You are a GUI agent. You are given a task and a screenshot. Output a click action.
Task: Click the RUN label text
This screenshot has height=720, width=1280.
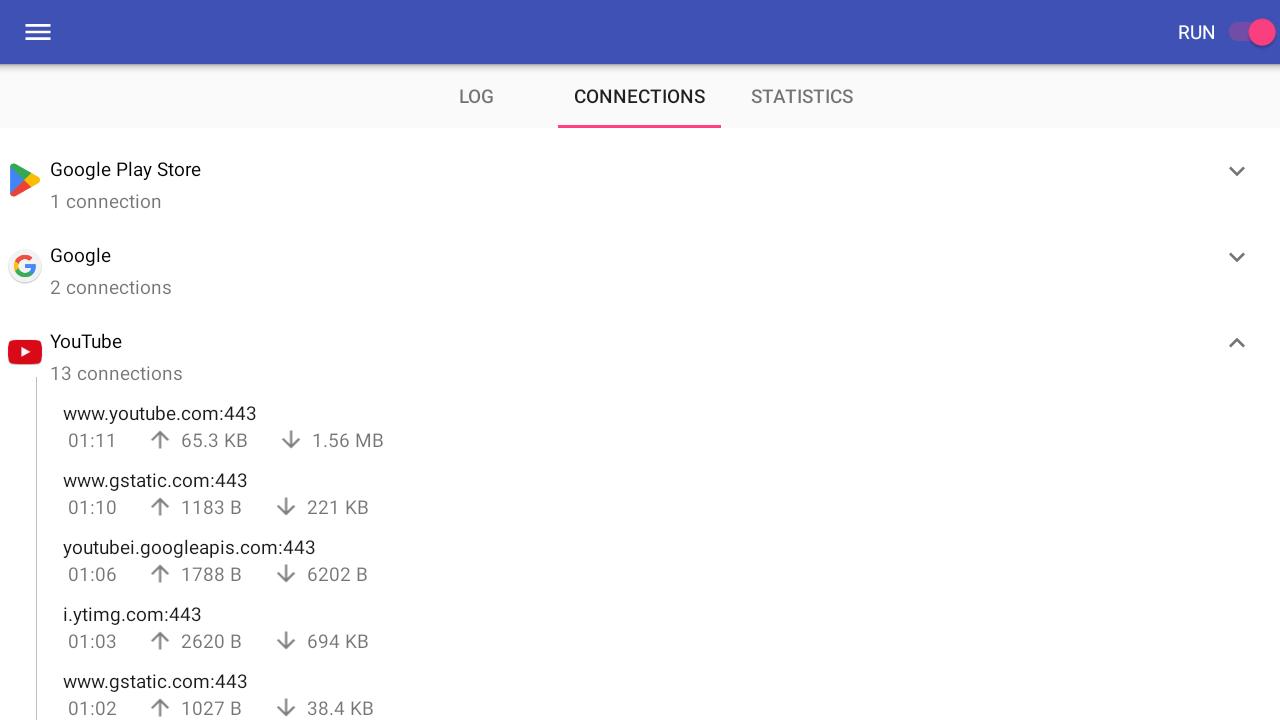tap(1196, 33)
